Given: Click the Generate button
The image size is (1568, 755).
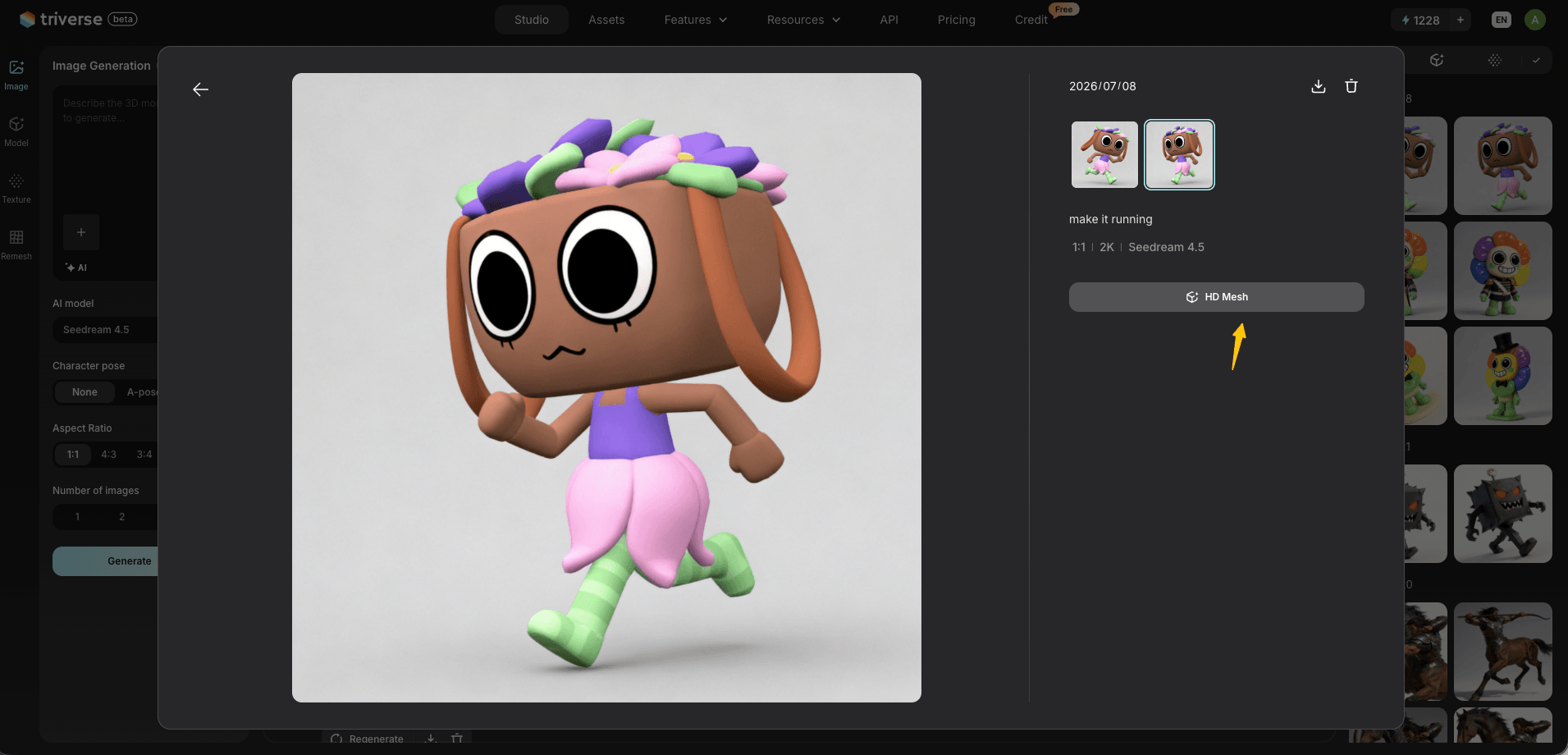Looking at the screenshot, I should point(105,561).
